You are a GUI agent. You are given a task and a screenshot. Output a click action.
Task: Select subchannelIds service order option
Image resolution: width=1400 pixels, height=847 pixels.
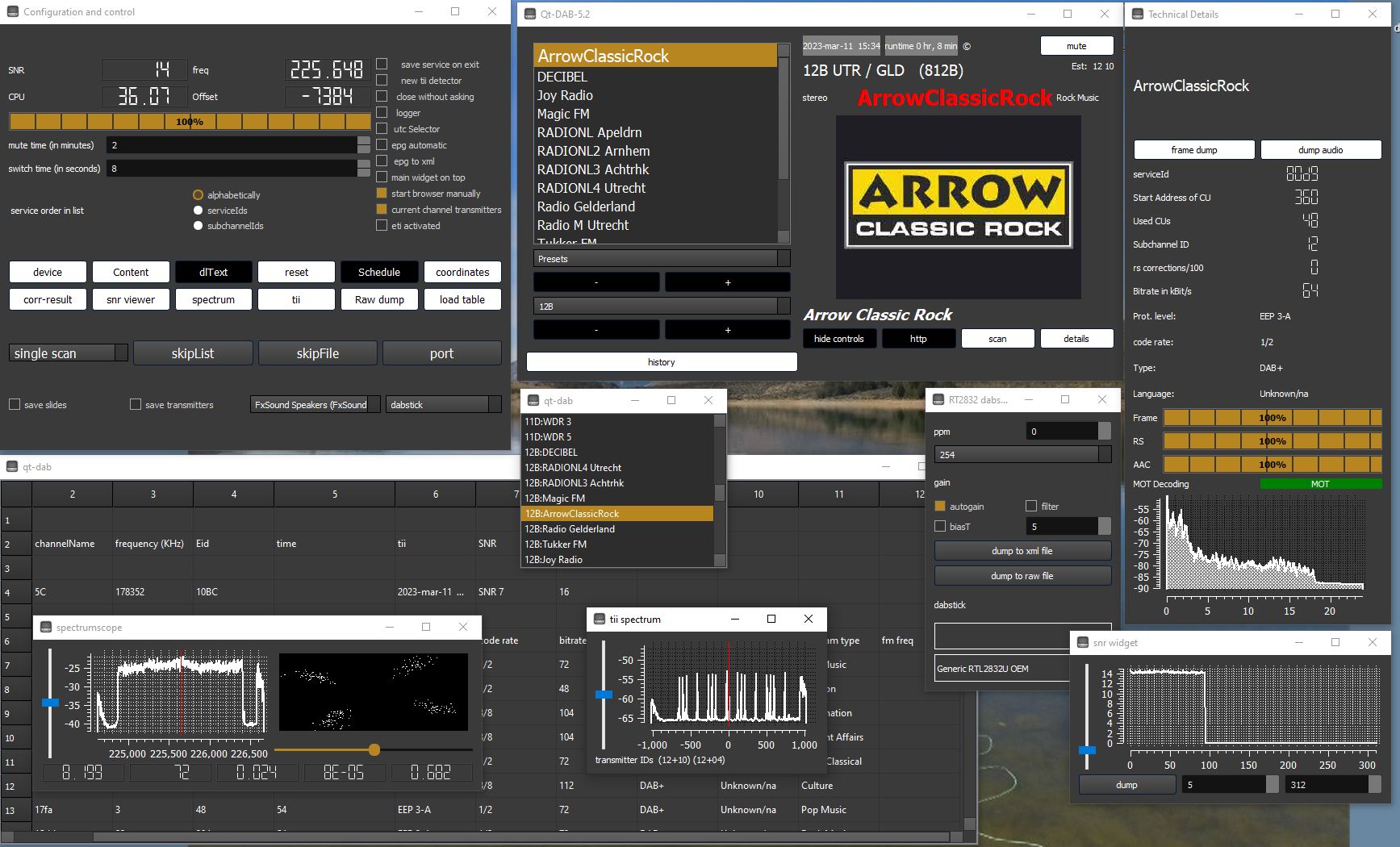point(198,225)
